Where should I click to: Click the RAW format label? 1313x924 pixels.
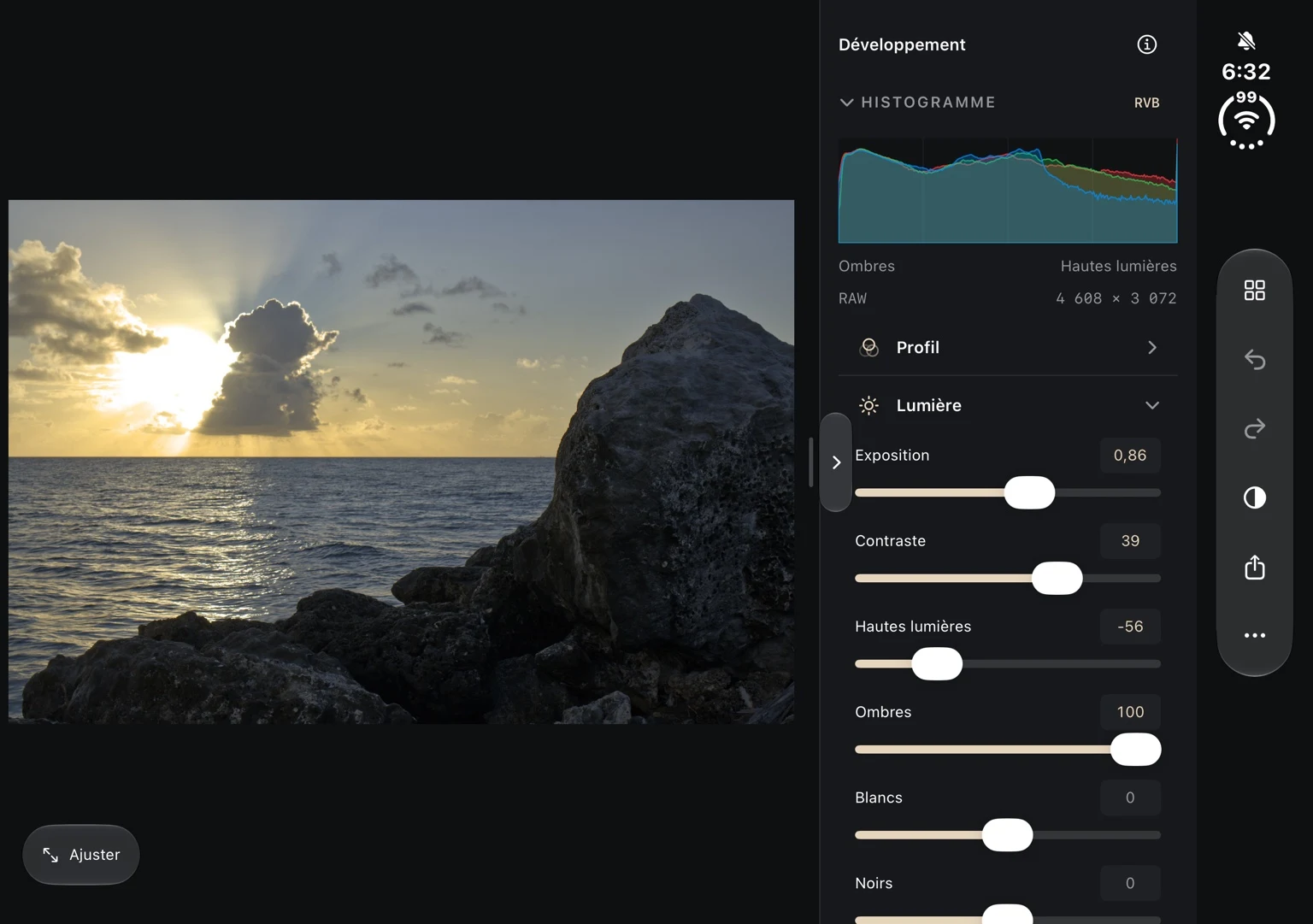852,298
